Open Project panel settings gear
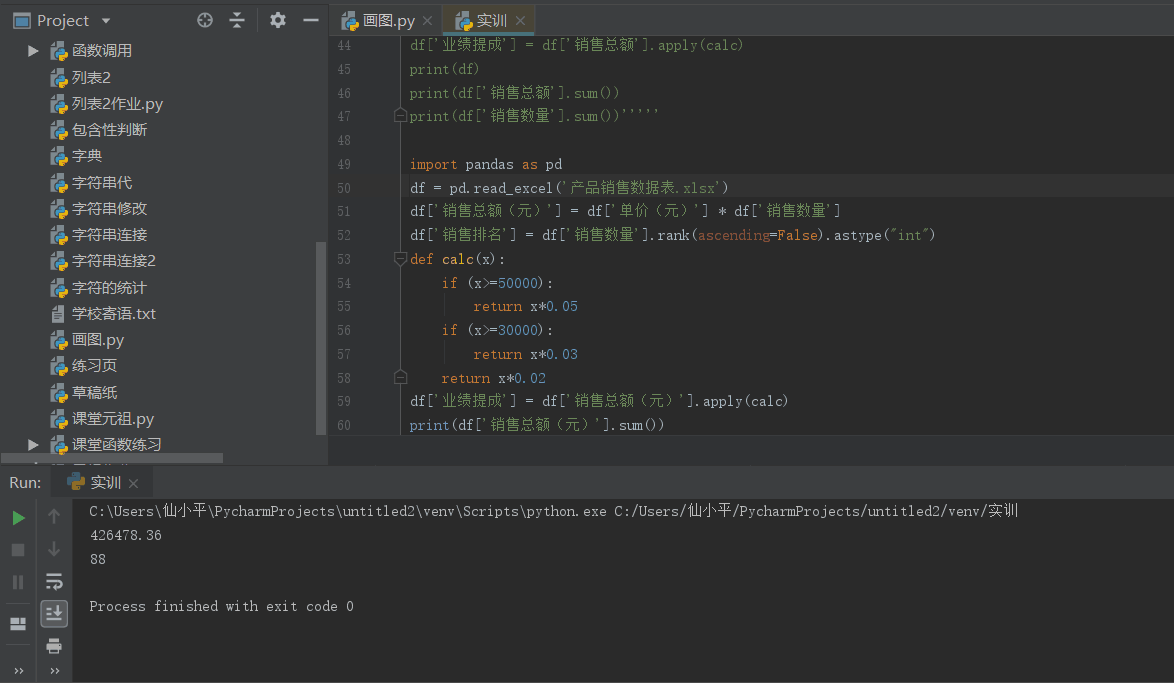This screenshot has height=683, width=1174. [278, 20]
